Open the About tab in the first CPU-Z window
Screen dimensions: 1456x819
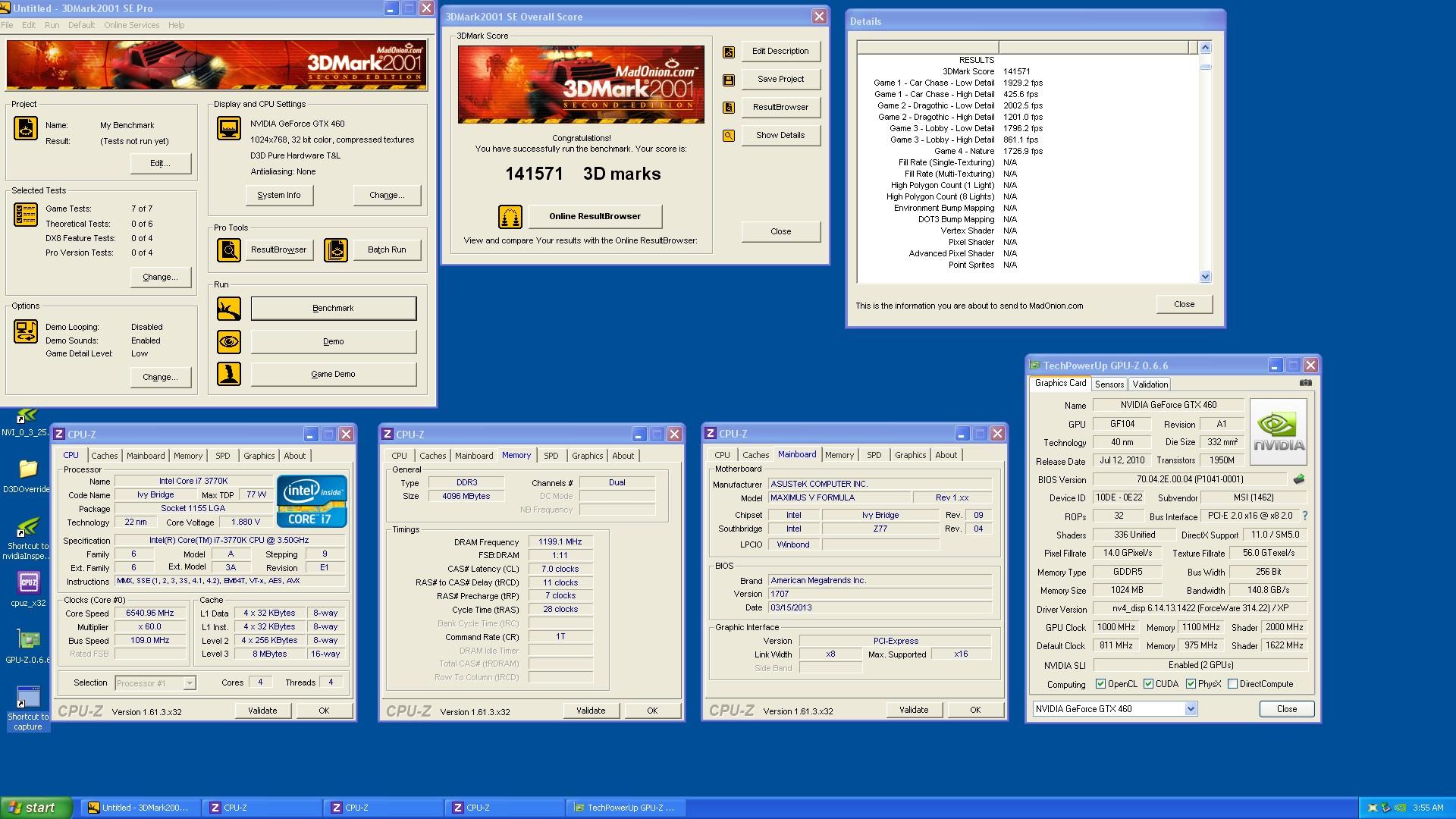[295, 456]
